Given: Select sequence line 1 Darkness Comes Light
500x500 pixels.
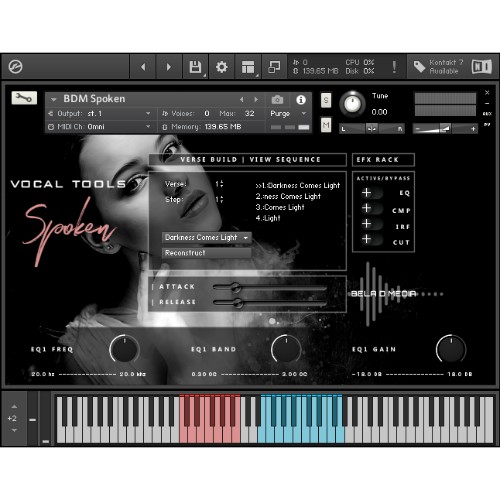Looking at the screenshot, I should [x=298, y=186].
